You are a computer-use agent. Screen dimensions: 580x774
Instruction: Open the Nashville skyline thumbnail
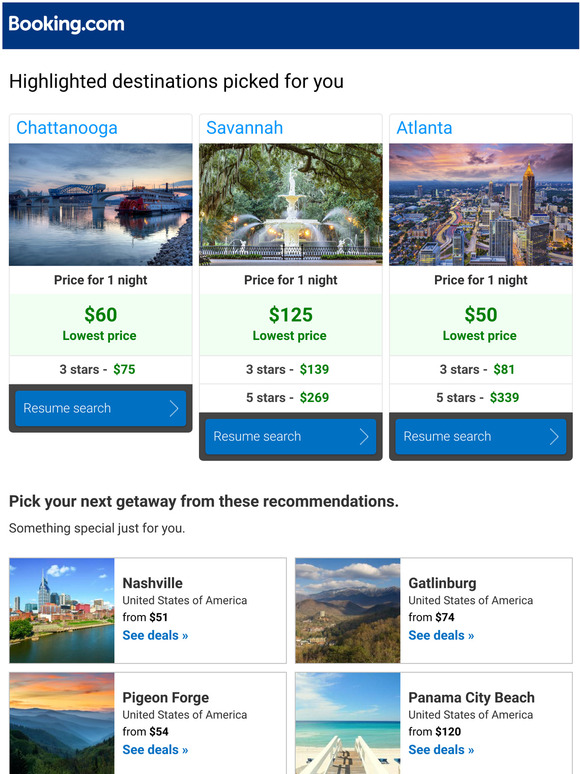pyautogui.click(x=62, y=611)
